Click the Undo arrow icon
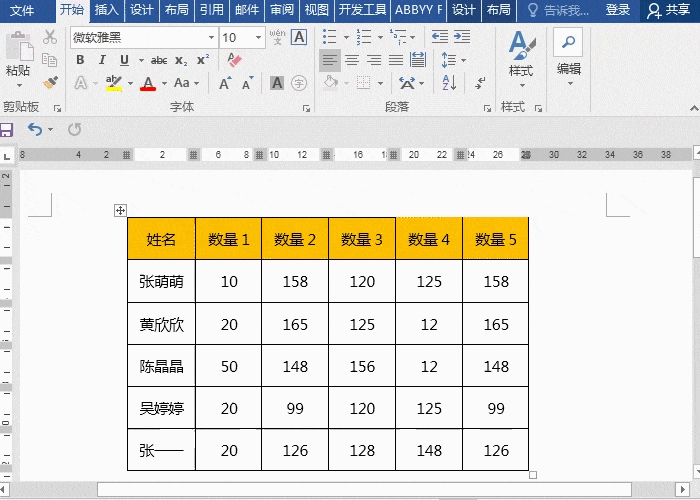 35,129
